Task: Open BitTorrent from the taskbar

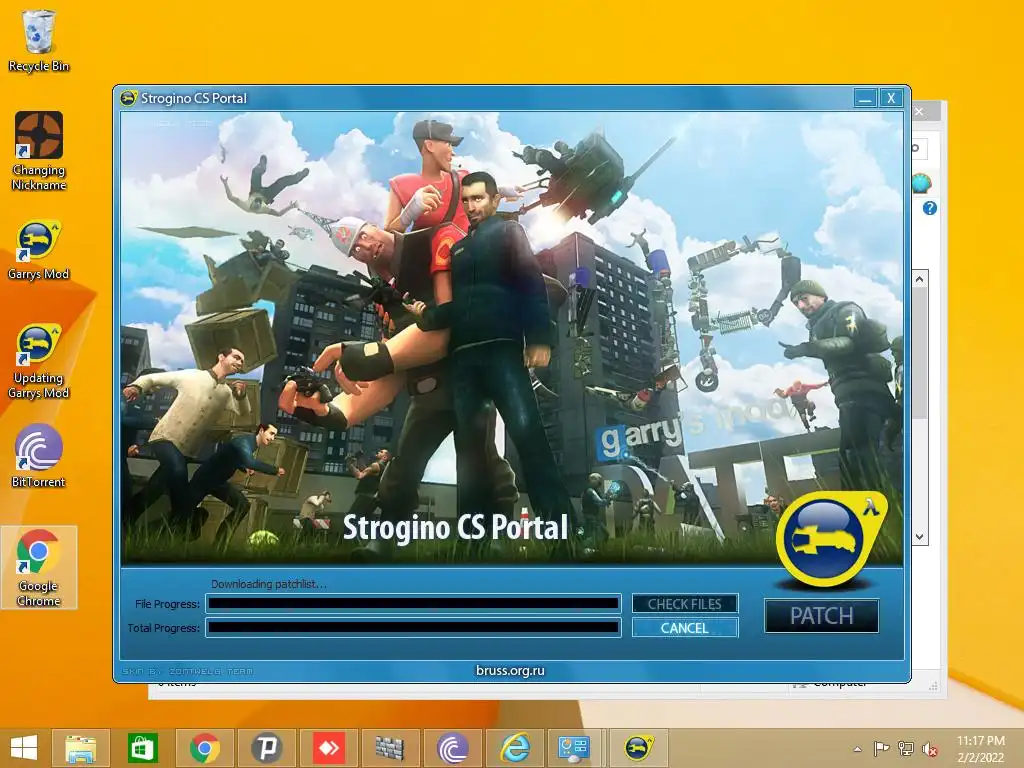Action: click(452, 748)
